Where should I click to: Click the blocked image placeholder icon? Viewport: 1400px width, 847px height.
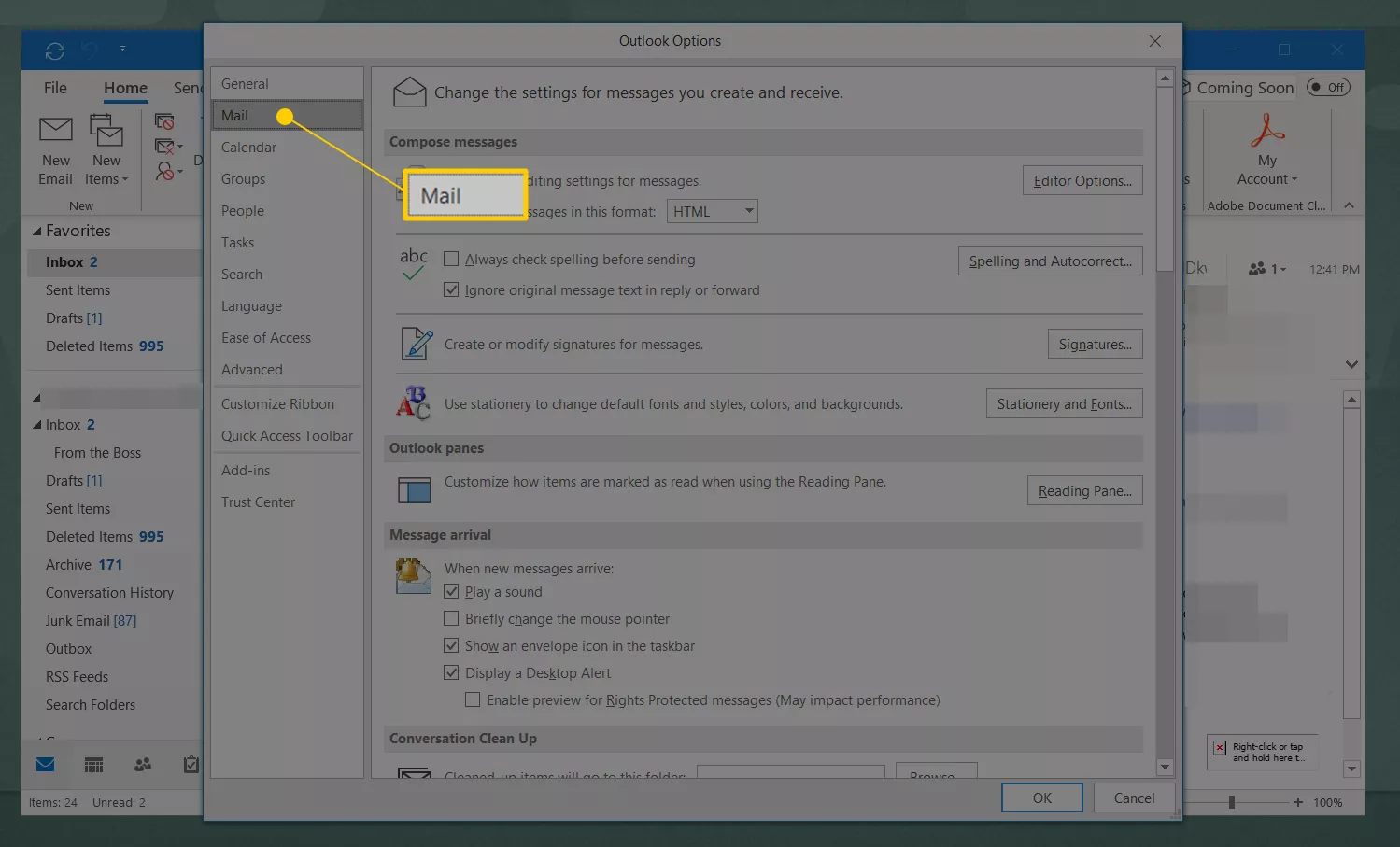[1220, 748]
